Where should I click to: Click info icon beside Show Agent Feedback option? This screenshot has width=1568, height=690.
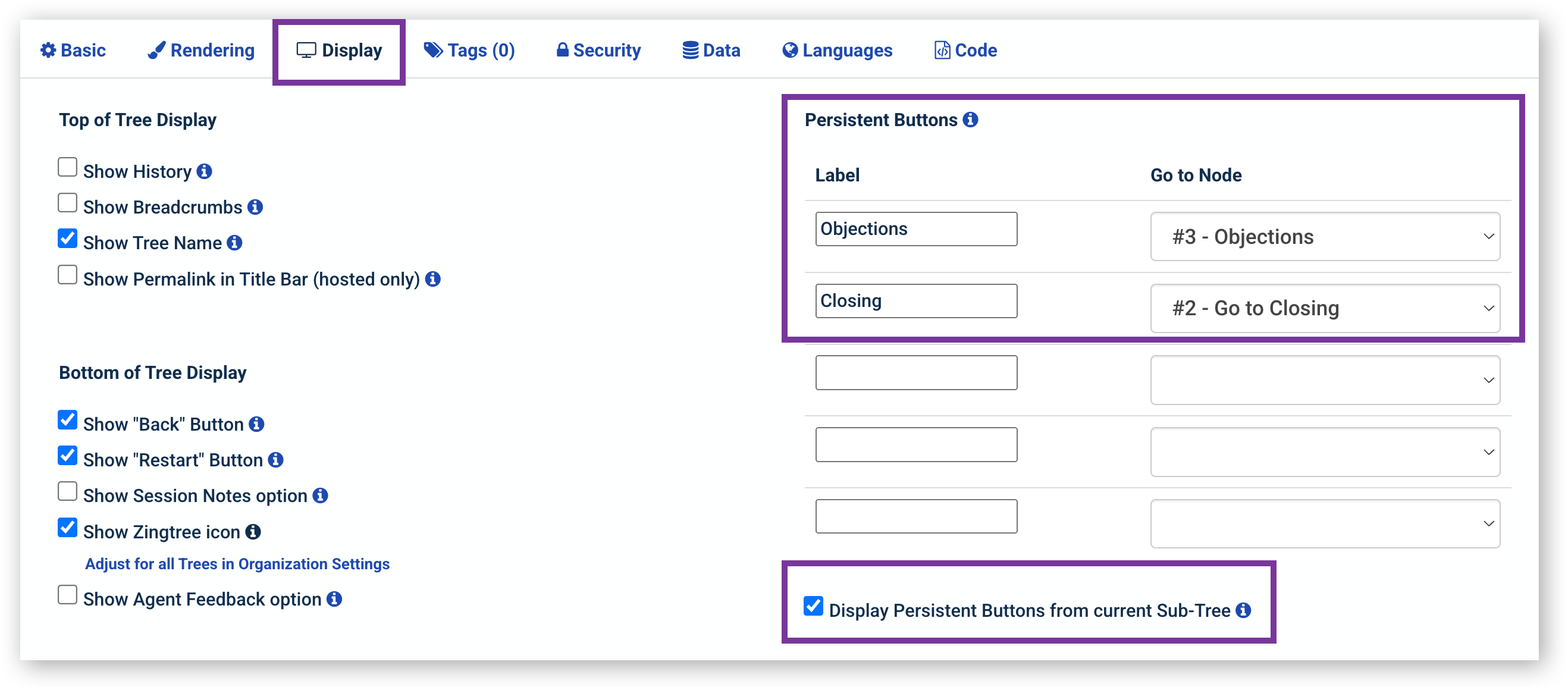click(334, 599)
